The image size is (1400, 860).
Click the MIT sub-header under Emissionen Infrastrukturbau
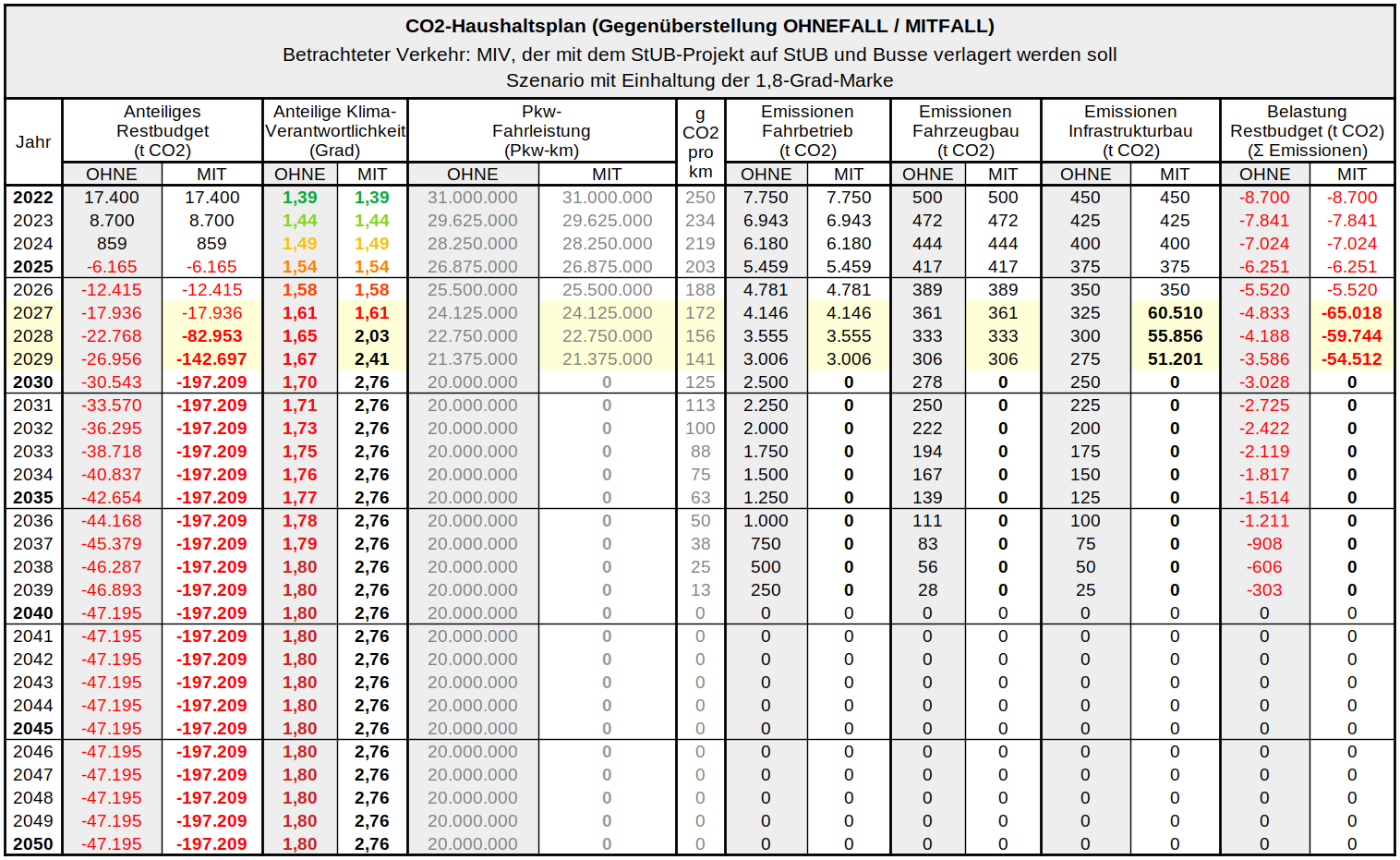(x=1175, y=175)
